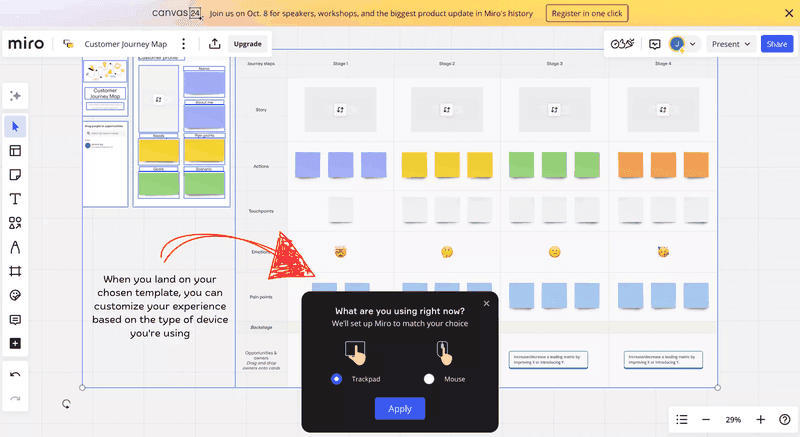
Task: Select the Mouse radio option
Action: pos(429,379)
